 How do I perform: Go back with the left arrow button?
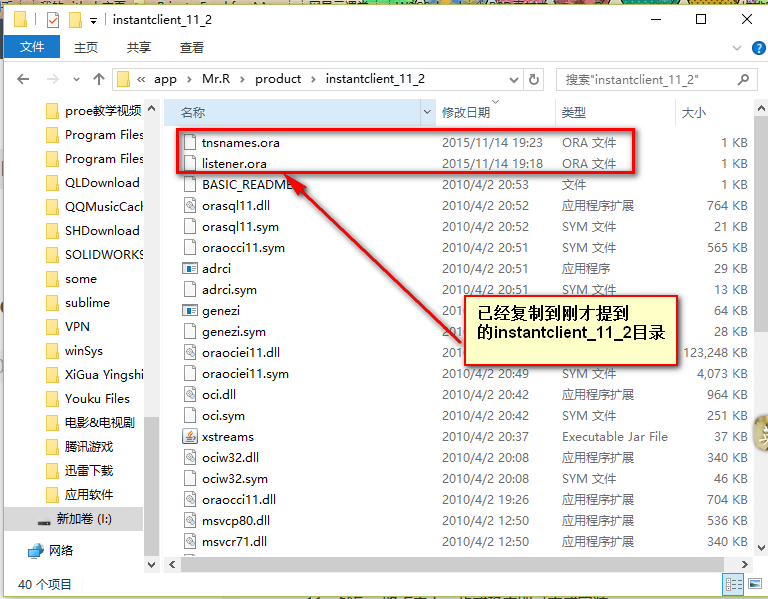[23, 79]
